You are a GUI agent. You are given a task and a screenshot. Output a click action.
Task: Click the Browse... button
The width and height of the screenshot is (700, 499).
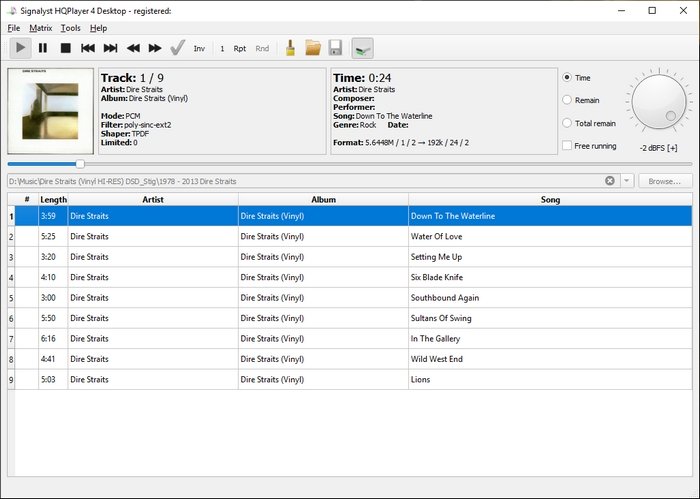pos(664,181)
